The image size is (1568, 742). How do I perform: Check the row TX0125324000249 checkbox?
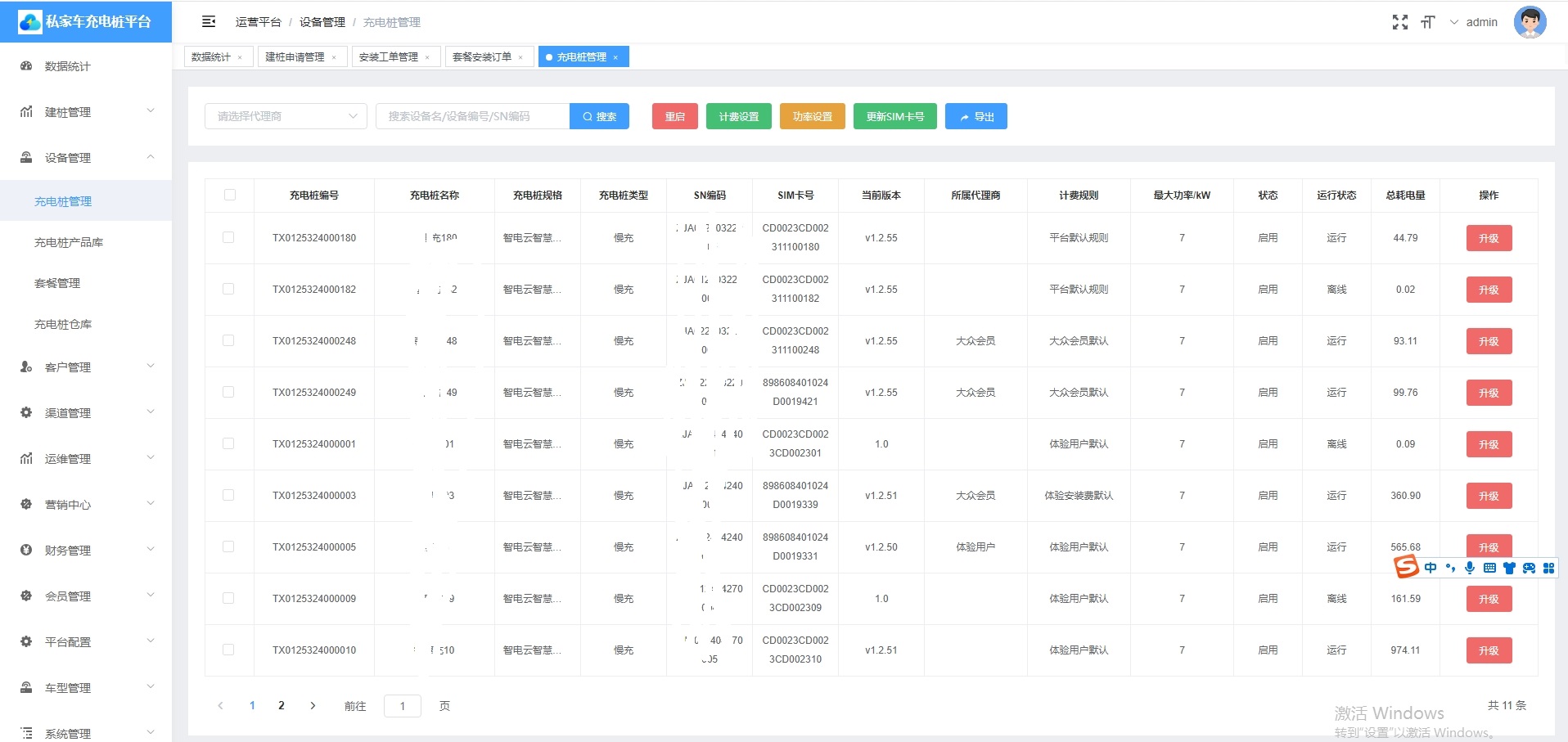(228, 392)
